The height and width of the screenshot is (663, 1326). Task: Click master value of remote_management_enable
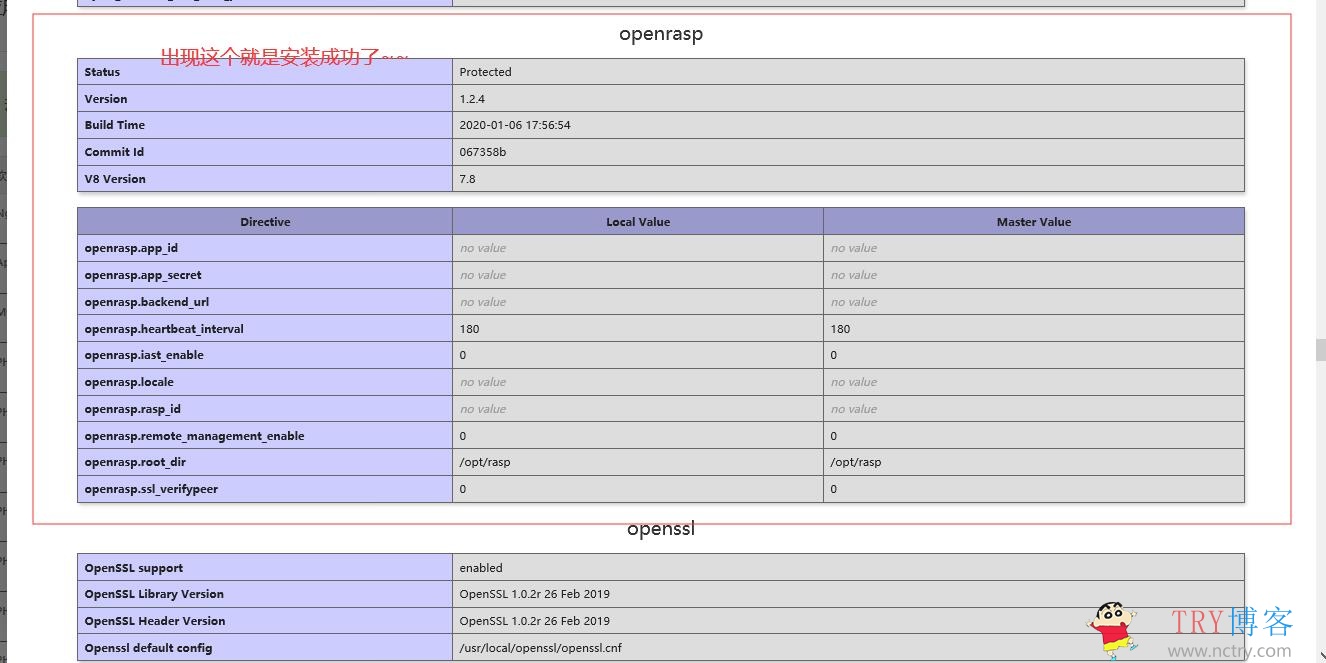click(834, 436)
